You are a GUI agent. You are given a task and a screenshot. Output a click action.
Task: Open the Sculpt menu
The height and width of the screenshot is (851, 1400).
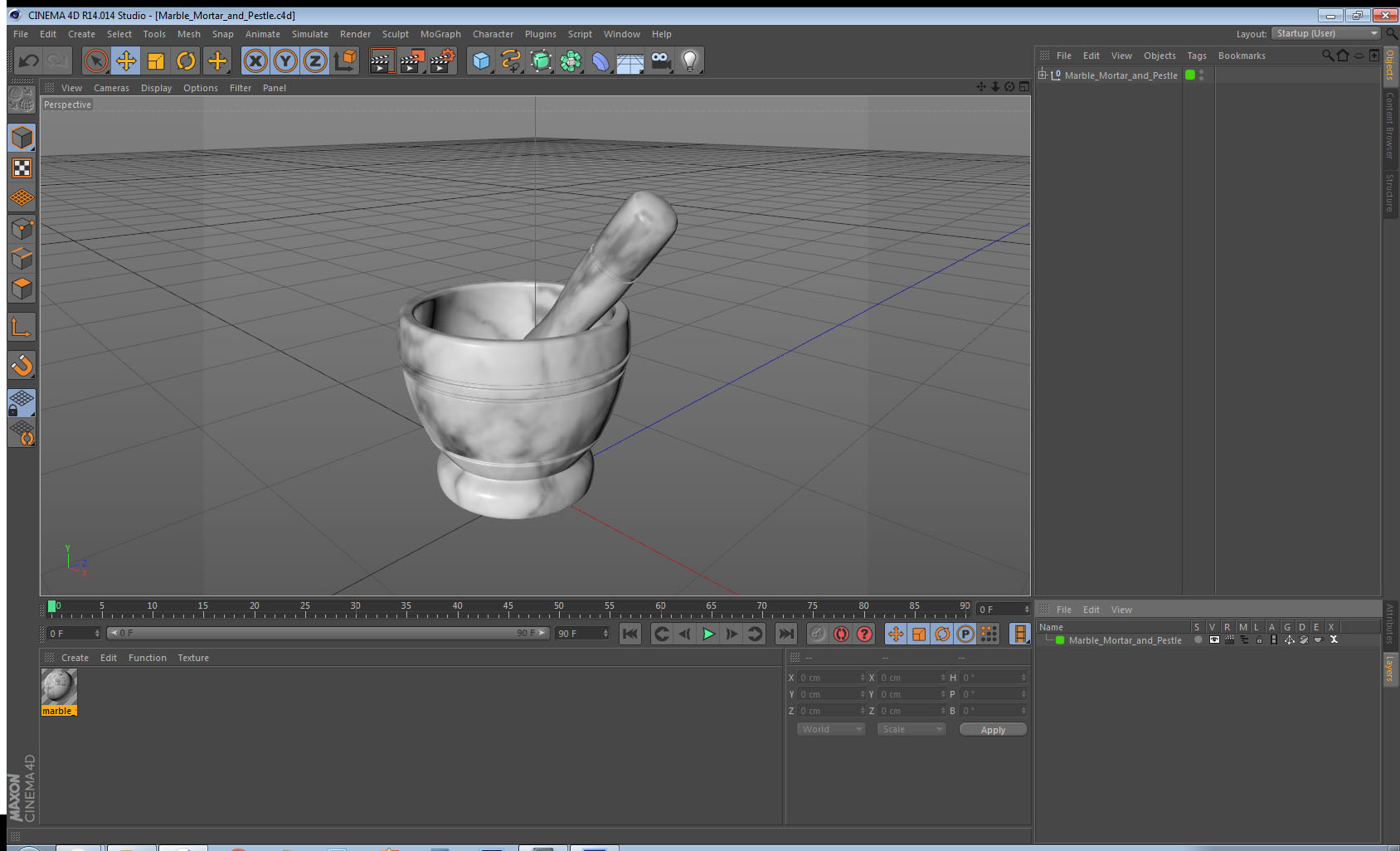pos(396,34)
